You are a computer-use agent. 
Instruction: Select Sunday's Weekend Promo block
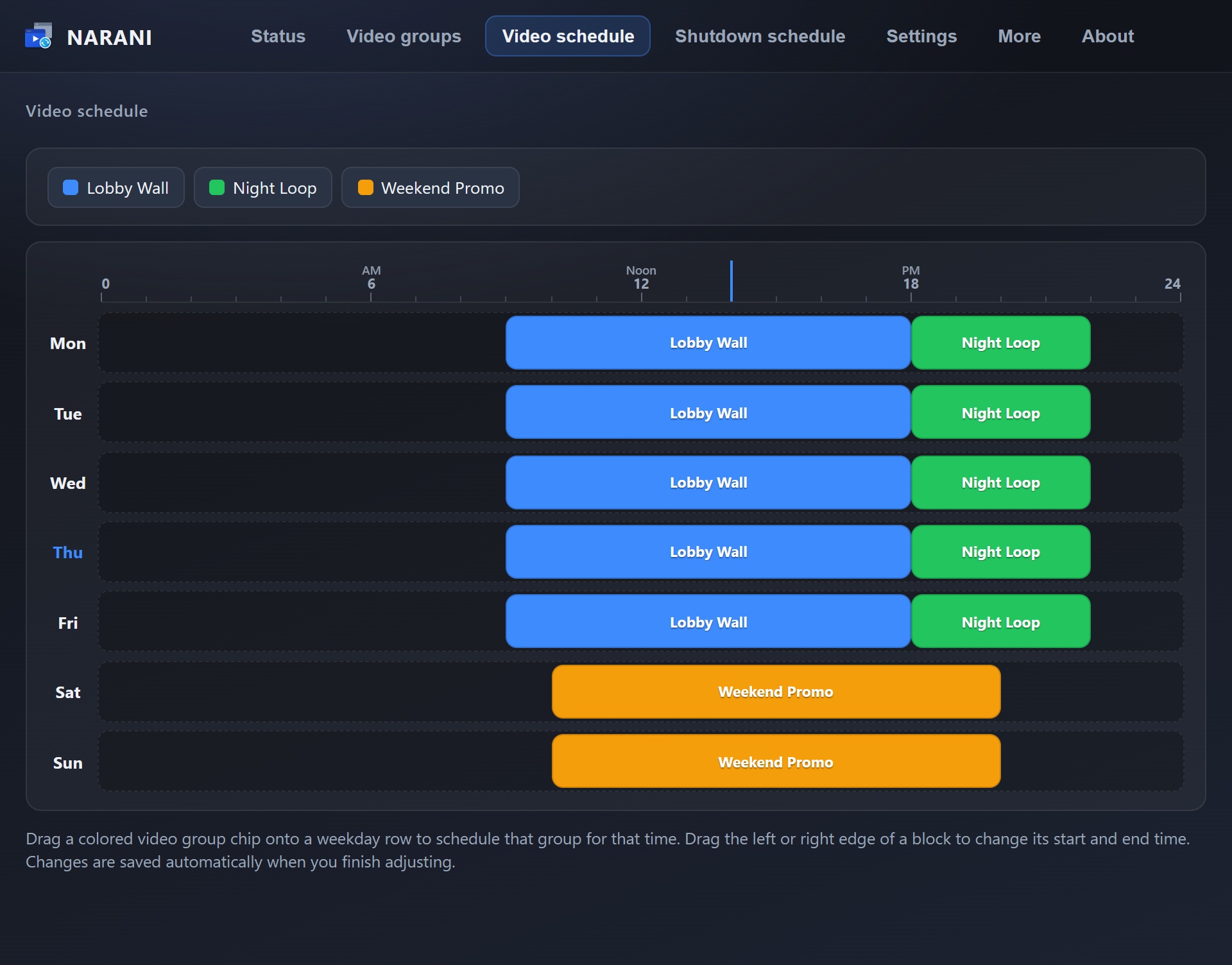click(x=776, y=762)
